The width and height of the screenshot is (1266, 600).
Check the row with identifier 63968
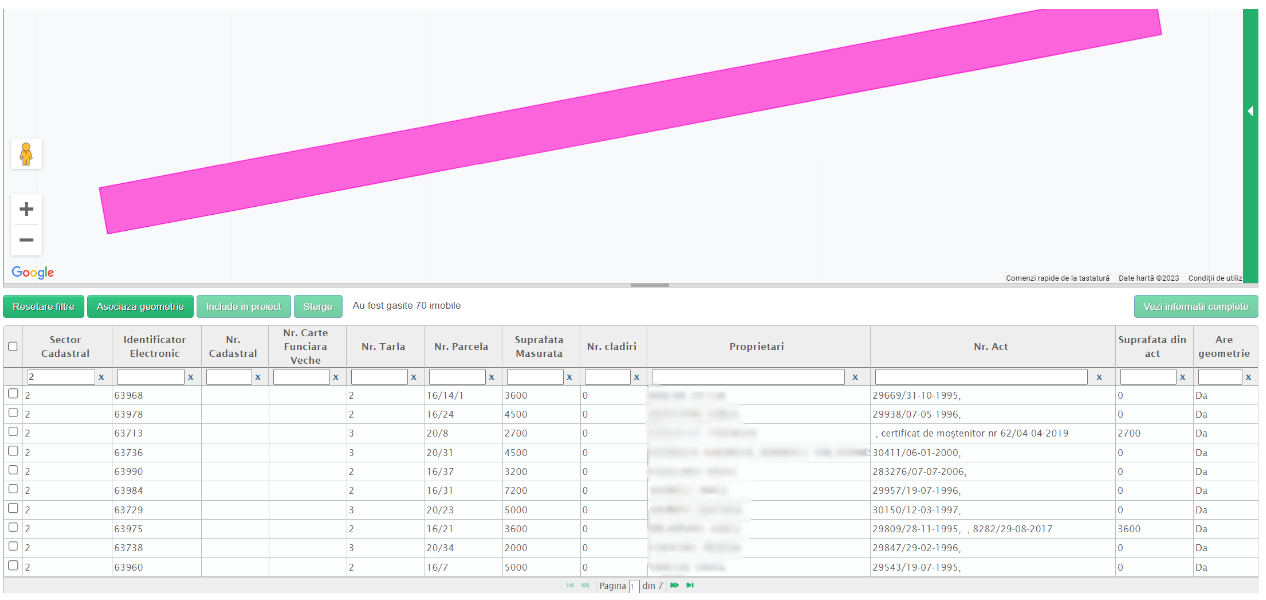(13, 394)
